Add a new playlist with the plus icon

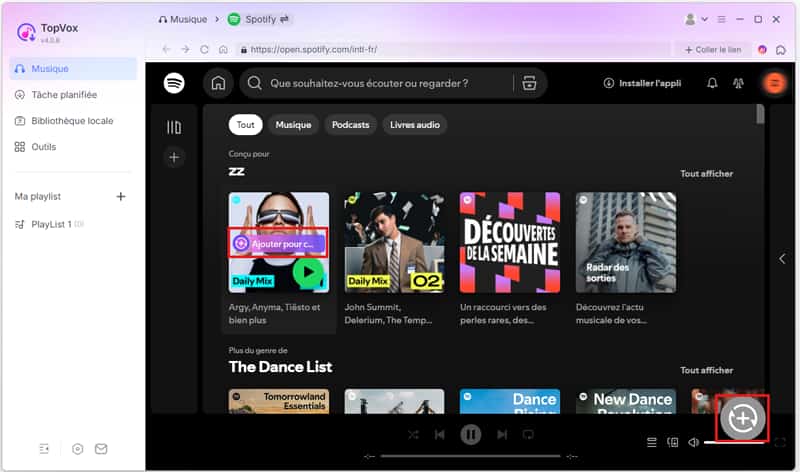point(121,196)
